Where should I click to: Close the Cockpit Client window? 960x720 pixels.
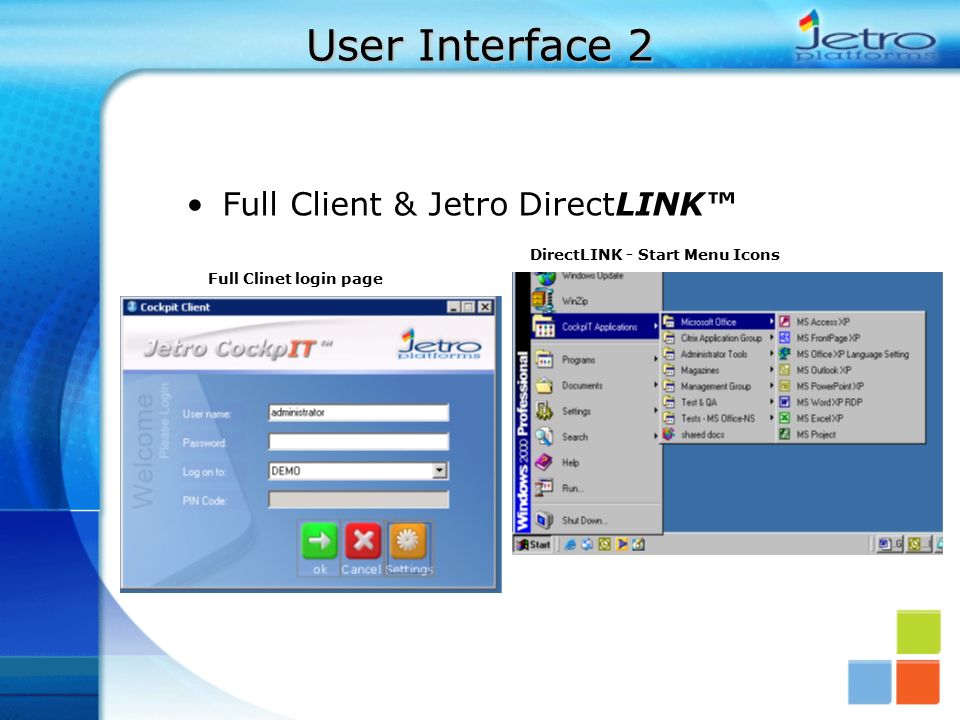pos(485,307)
